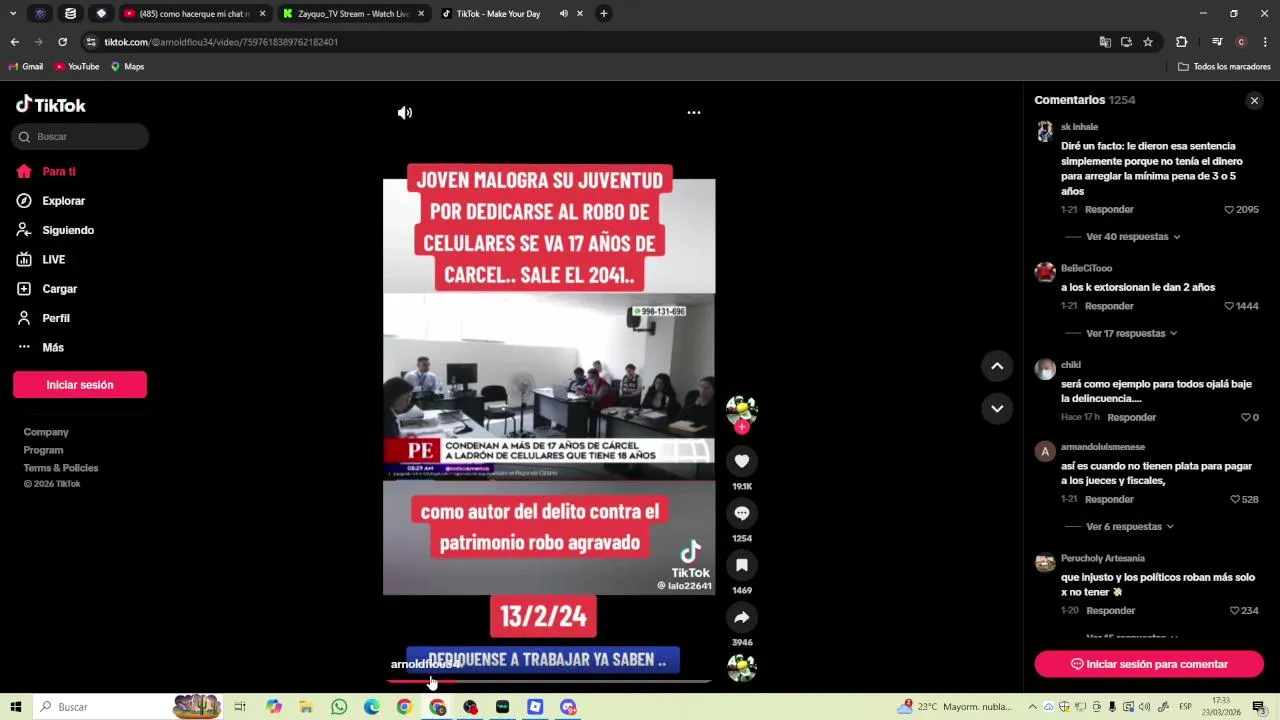1280x720 pixels.
Task: Open the tab search dropdown arrow
Action: click(x=14, y=14)
